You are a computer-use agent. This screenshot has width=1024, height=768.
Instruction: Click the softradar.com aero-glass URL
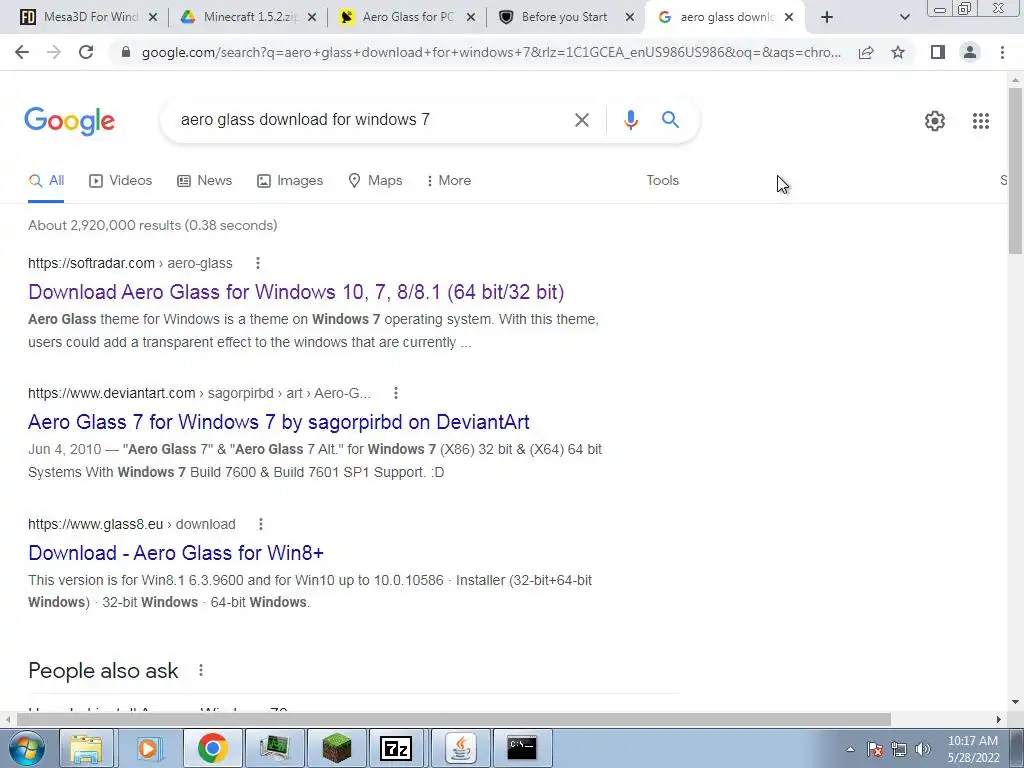(130, 263)
